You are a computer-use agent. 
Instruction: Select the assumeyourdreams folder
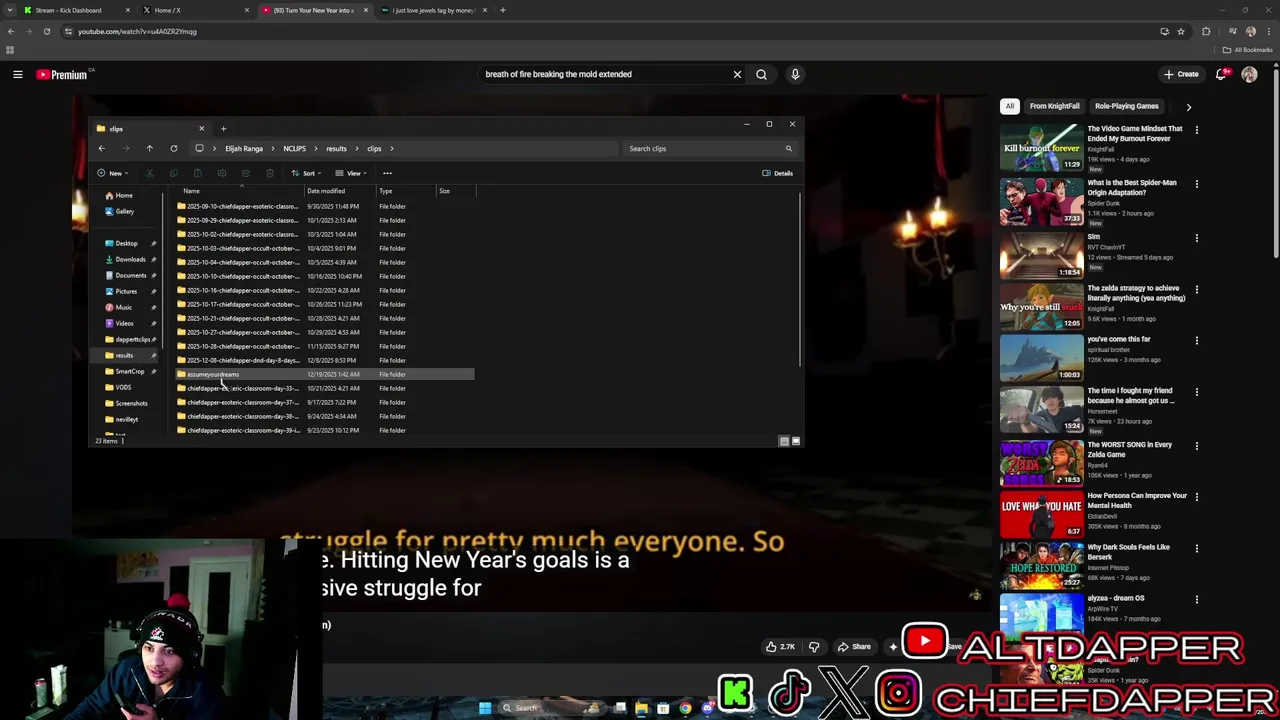coord(325,374)
